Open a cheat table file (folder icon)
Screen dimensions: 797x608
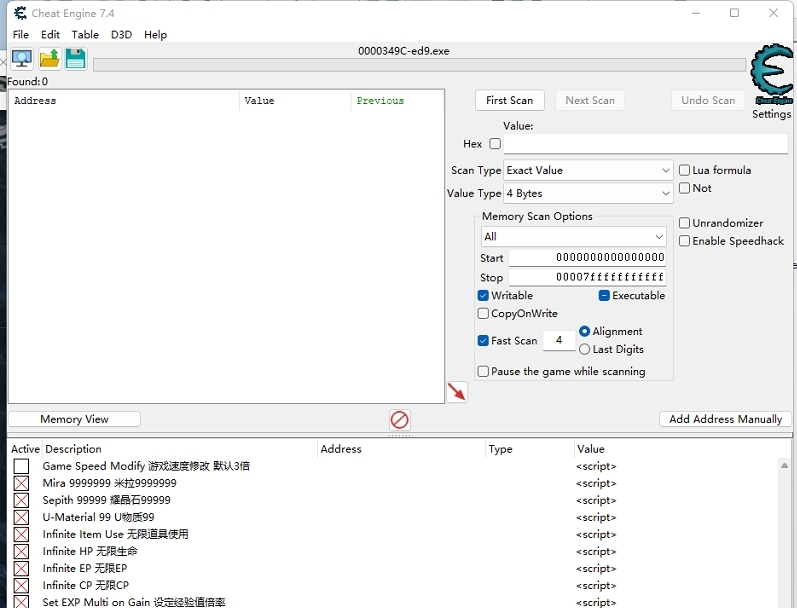click(49, 59)
